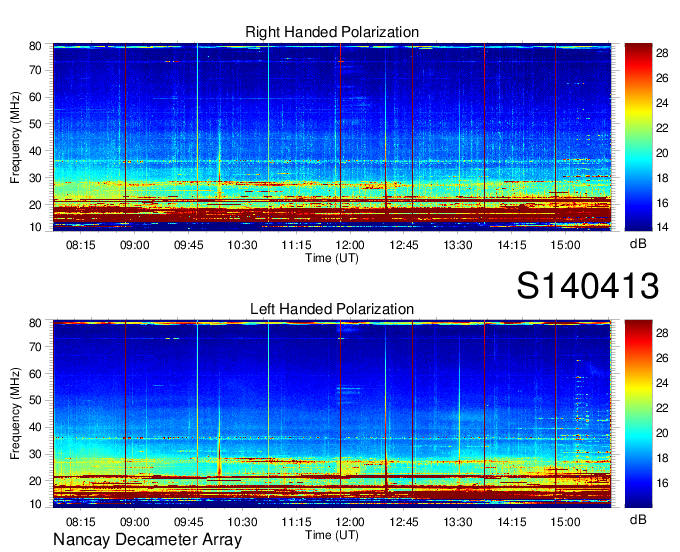
Task: Click the 10:30 tick under Right Handed plot
Action: coord(242,245)
